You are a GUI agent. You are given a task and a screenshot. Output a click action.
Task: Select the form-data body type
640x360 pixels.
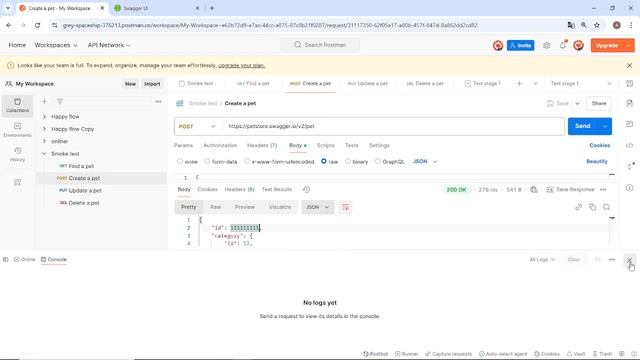coord(207,161)
